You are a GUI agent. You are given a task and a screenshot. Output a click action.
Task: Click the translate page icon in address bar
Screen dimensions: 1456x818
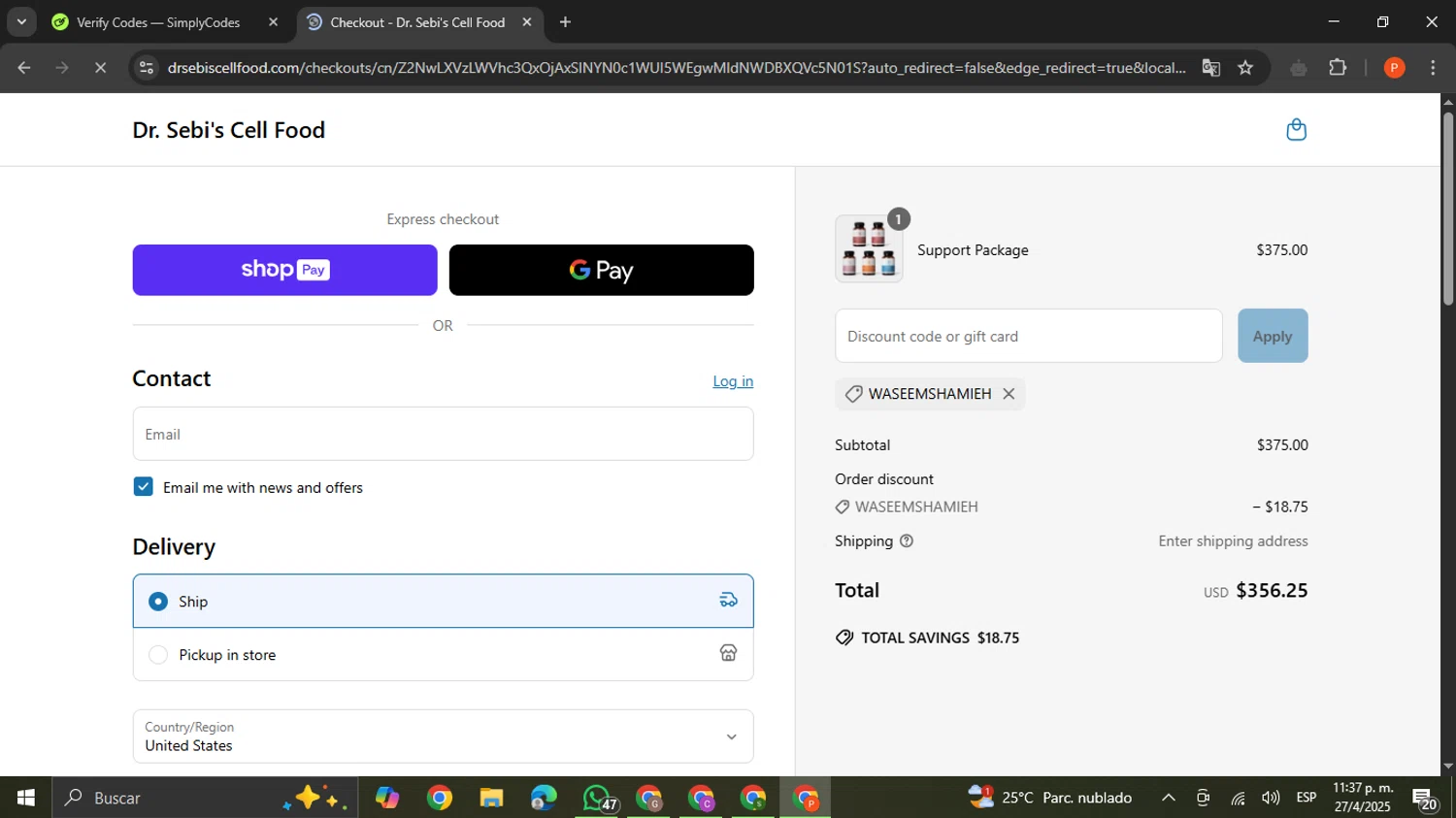(1210, 68)
